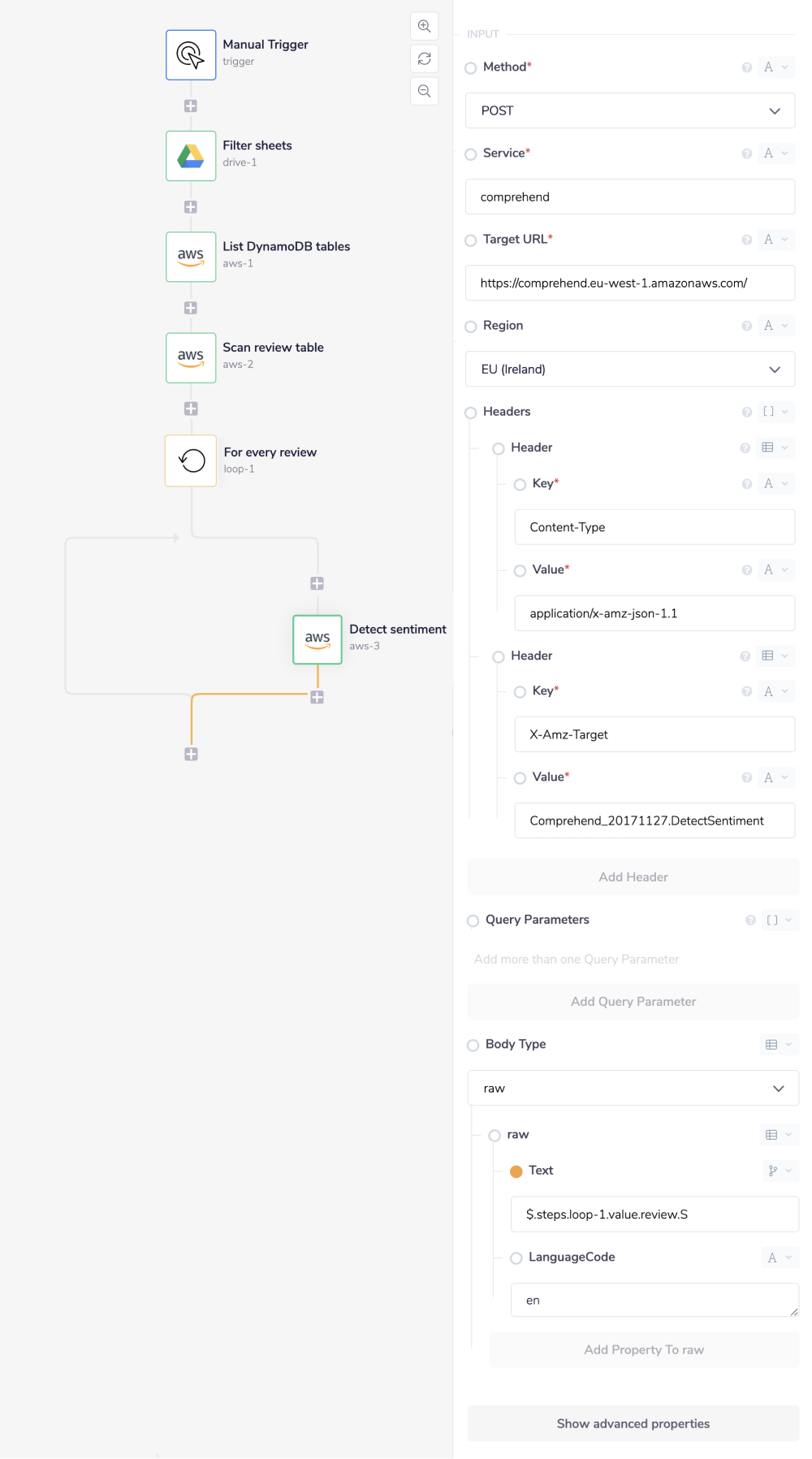Image resolution: width=812 pixels, height=1459 pixels.
Task: Click the refresh icon on the canvas toolbar
Action: coord(423,58)
